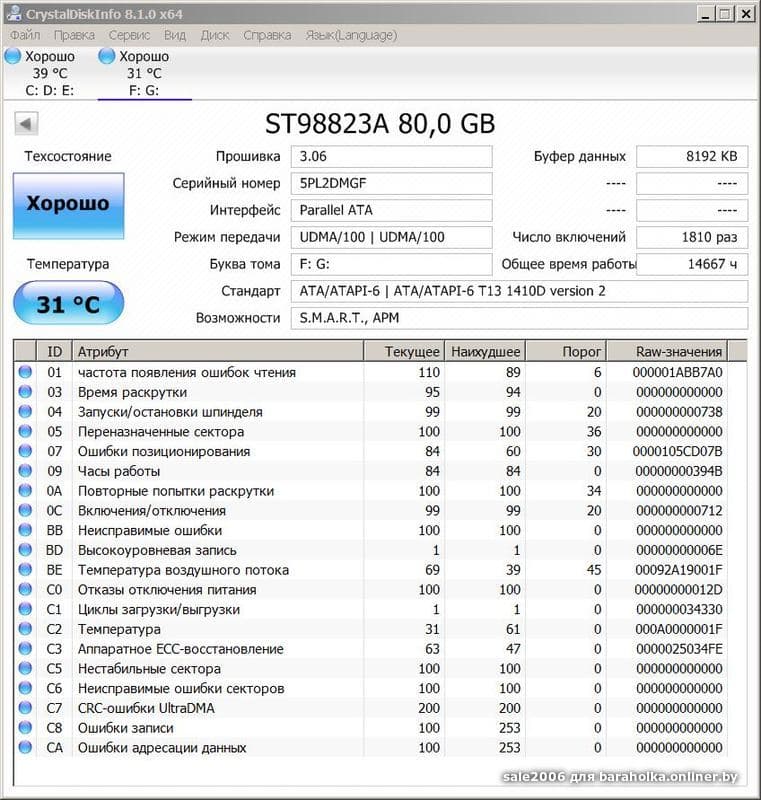Click the 1810 раз power-on count field

point(692,237)
